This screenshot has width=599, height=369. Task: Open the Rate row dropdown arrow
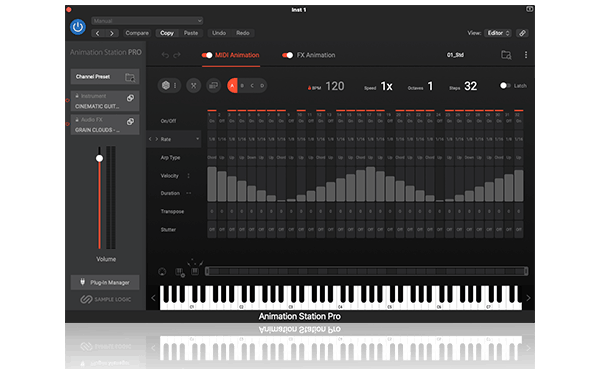[198, 139]
